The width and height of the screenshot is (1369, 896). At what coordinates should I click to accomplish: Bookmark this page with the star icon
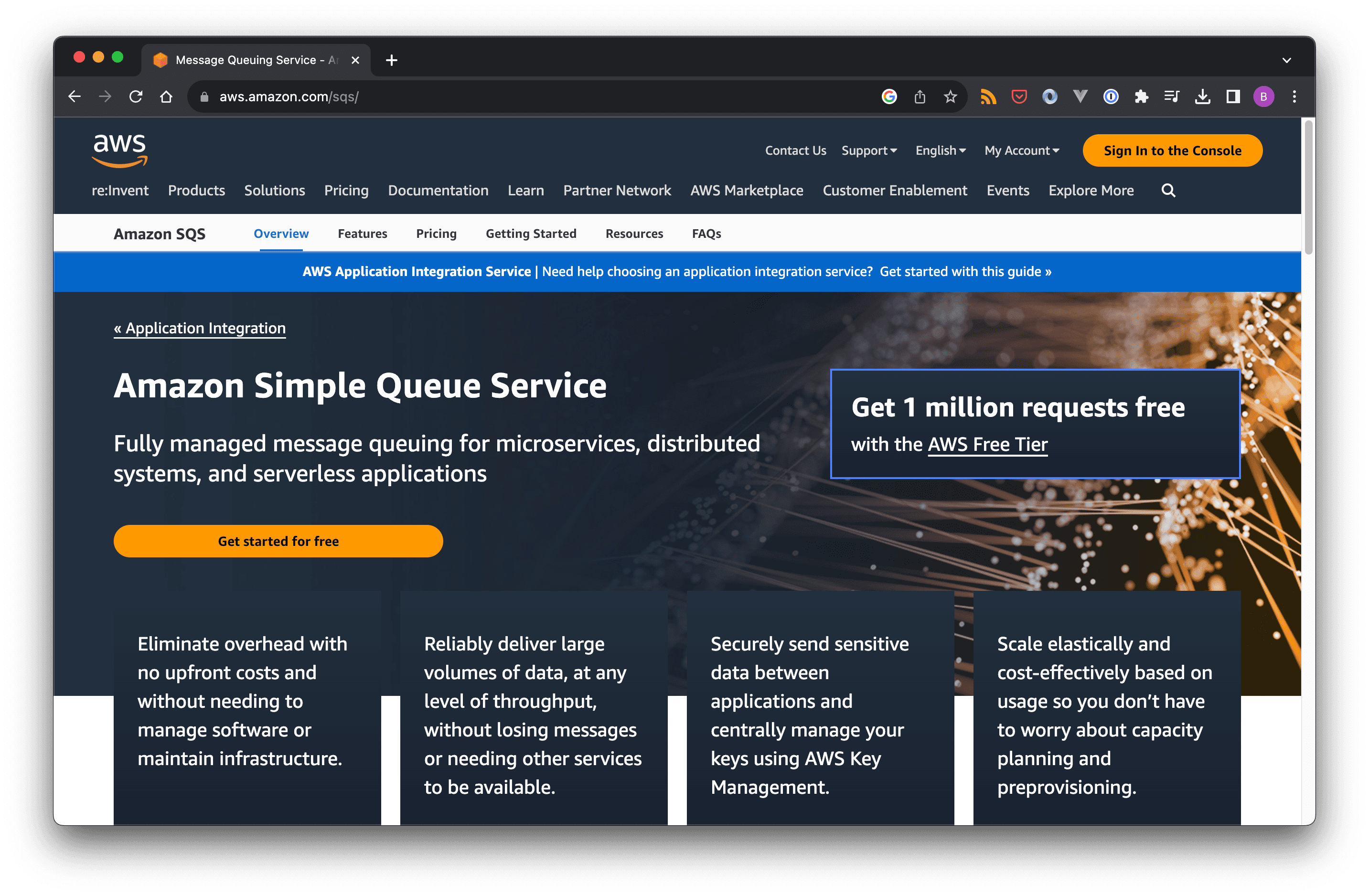950,96
